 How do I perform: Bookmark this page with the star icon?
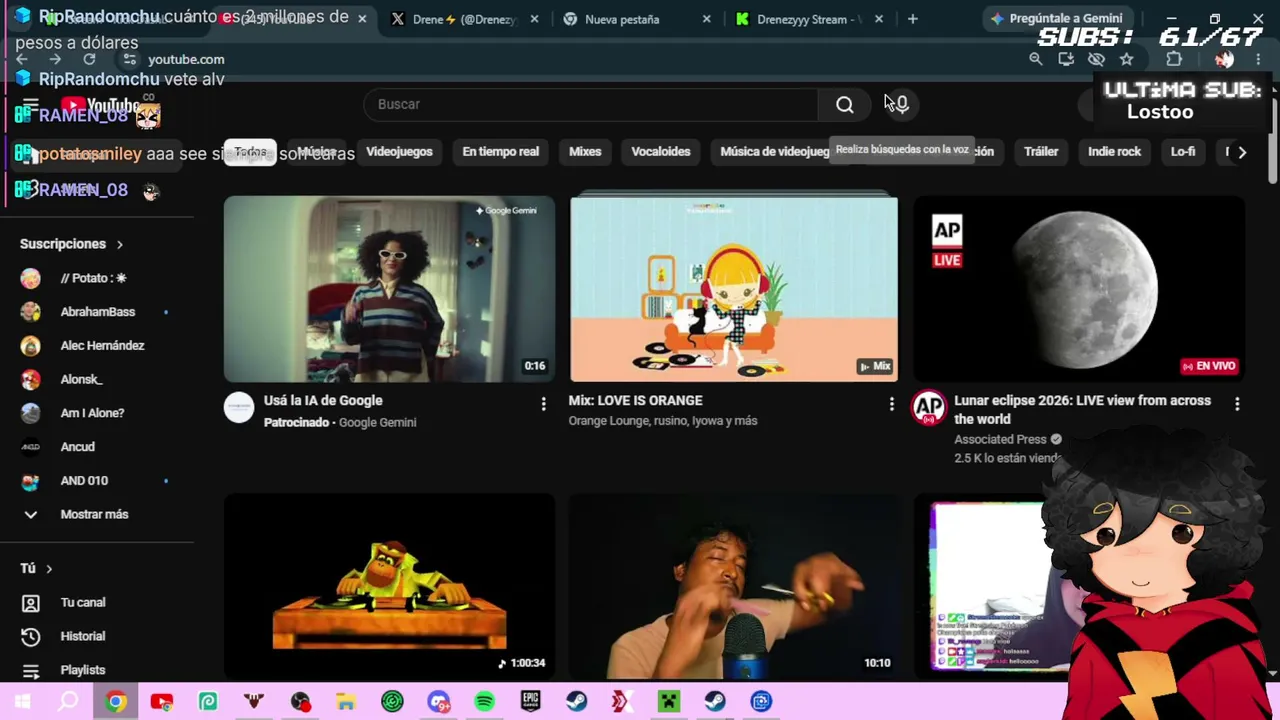(x=1126, y=59)
